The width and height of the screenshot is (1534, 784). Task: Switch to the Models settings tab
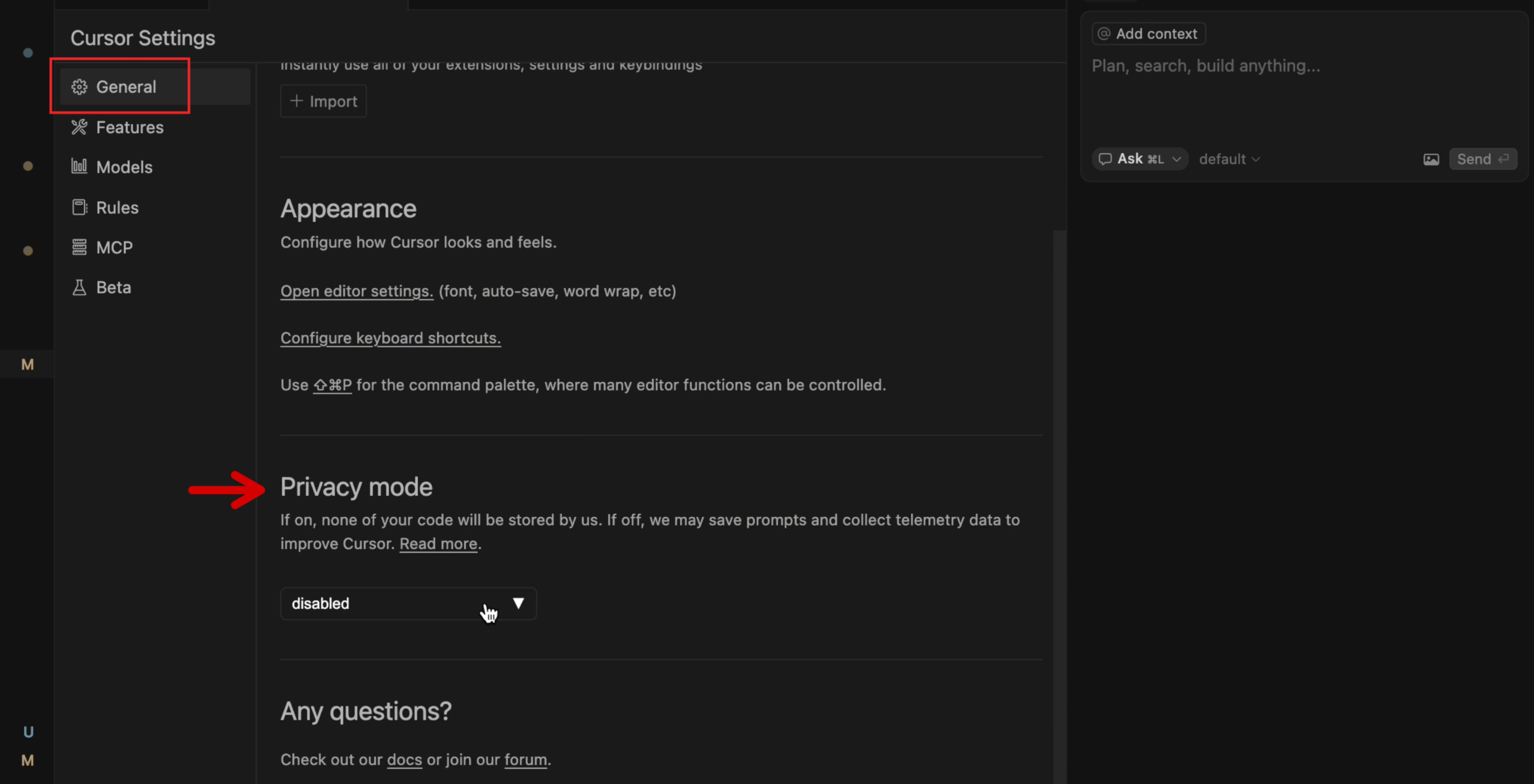(x=124, y=167)
